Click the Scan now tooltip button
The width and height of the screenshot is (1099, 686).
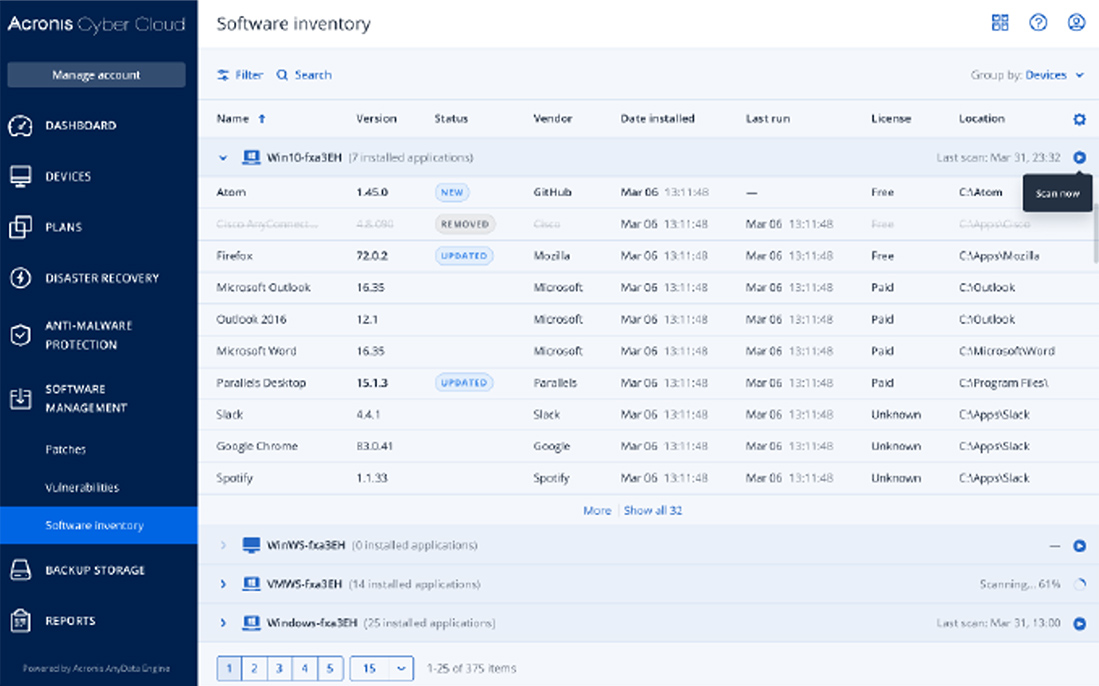[1058, 193]
